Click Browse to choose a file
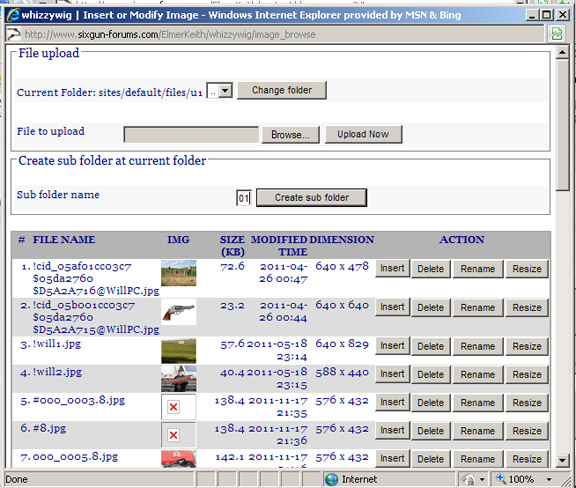Viewport: 576px width, 488px height. click(291, 135)
